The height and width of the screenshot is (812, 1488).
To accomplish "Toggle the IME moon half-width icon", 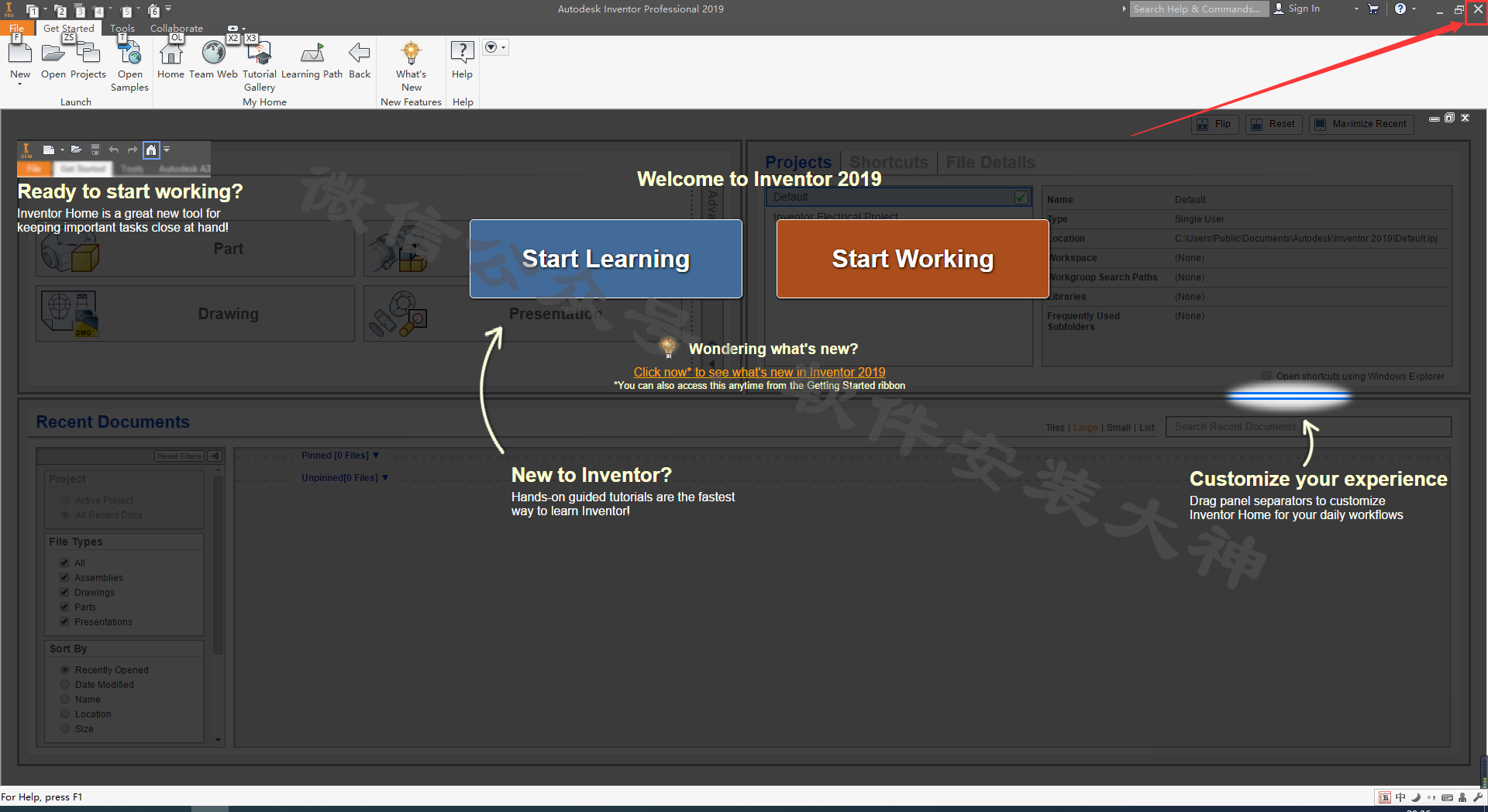I will tap(1416, 797).
